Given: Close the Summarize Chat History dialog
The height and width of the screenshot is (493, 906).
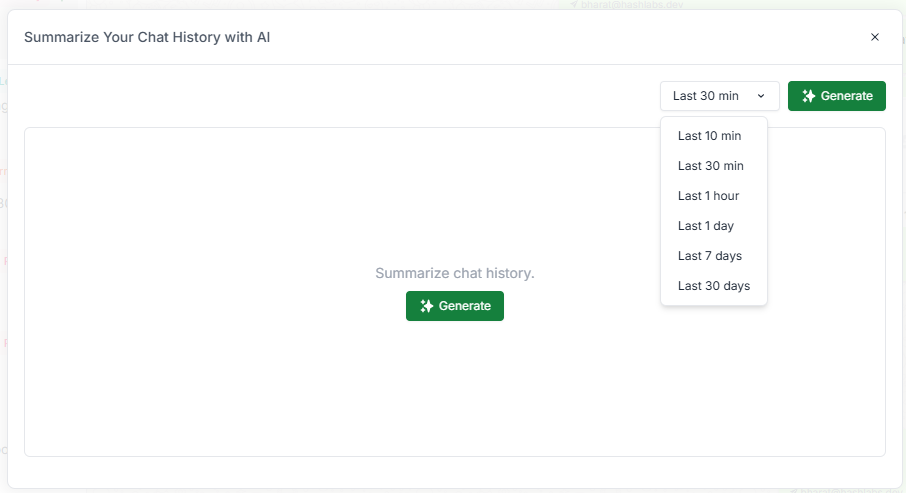Looking at the screenshot, I should point(874,37).
